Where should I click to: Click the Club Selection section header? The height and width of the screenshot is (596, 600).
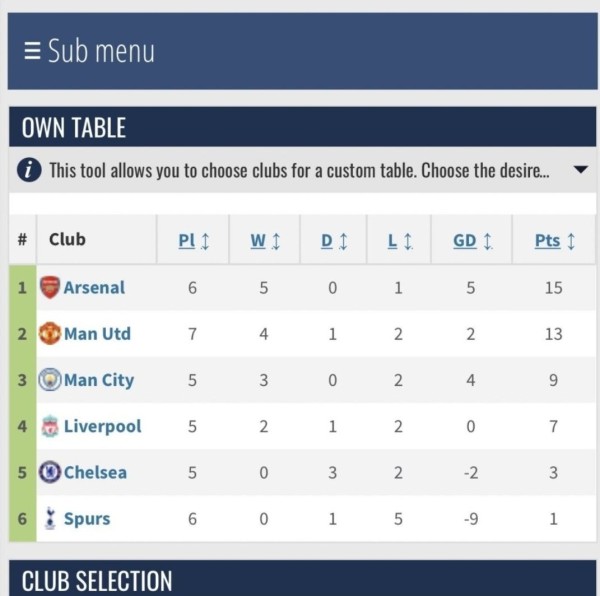point(302,578)
